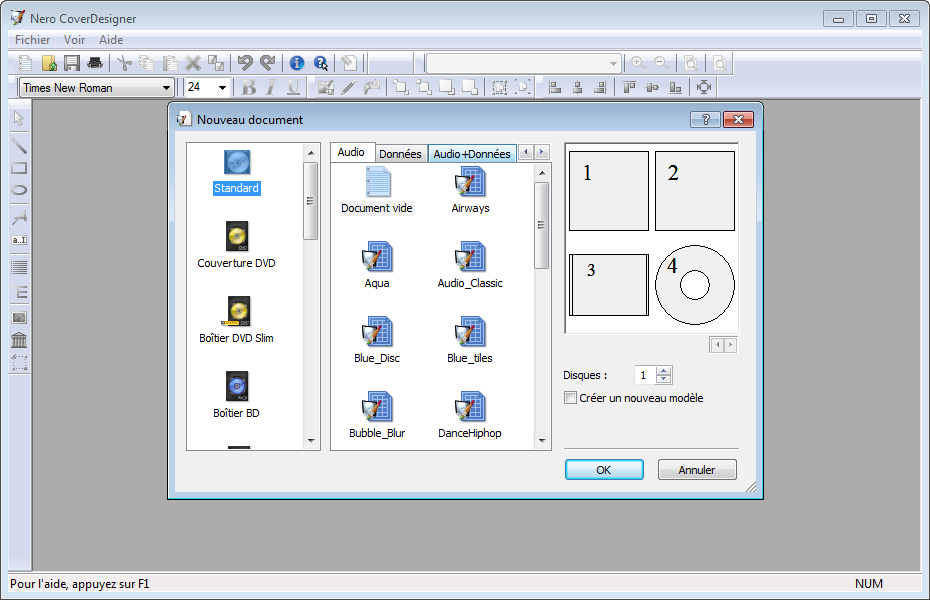
Task: Confirm new document with OK
Action: [604, 469]
